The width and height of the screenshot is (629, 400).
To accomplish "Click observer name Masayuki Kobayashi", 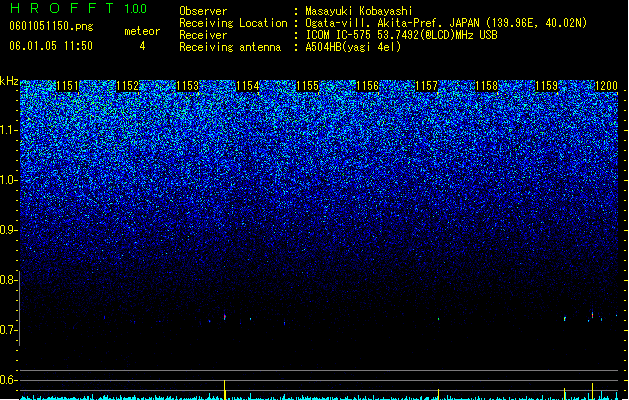I will (359, 11).
